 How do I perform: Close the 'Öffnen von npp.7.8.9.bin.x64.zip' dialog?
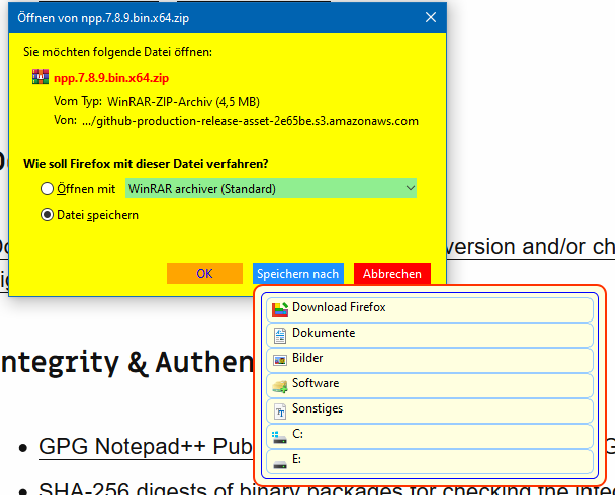(x=431, y=17)
